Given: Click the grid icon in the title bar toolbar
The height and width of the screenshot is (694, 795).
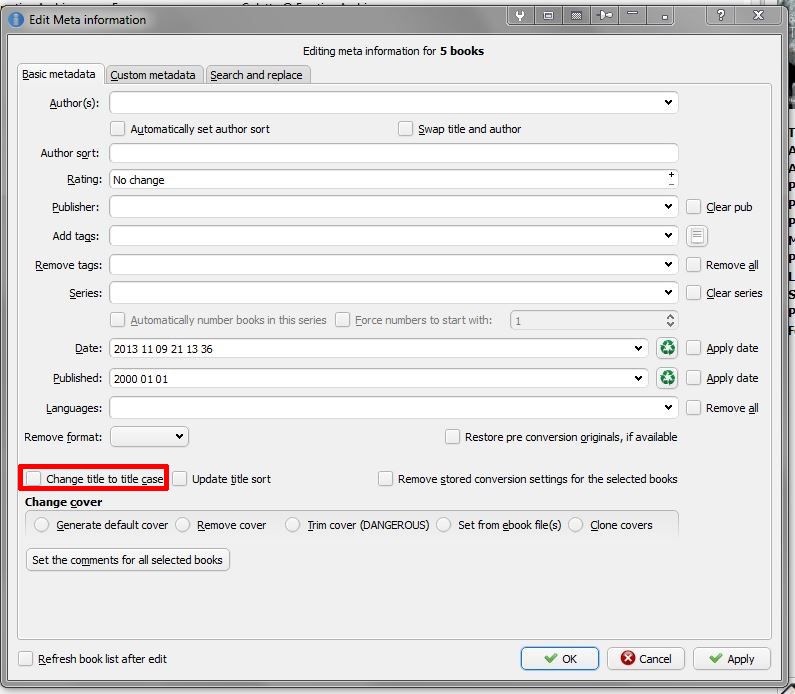Looking at the screenshot, I should click(x=576, y=16).
